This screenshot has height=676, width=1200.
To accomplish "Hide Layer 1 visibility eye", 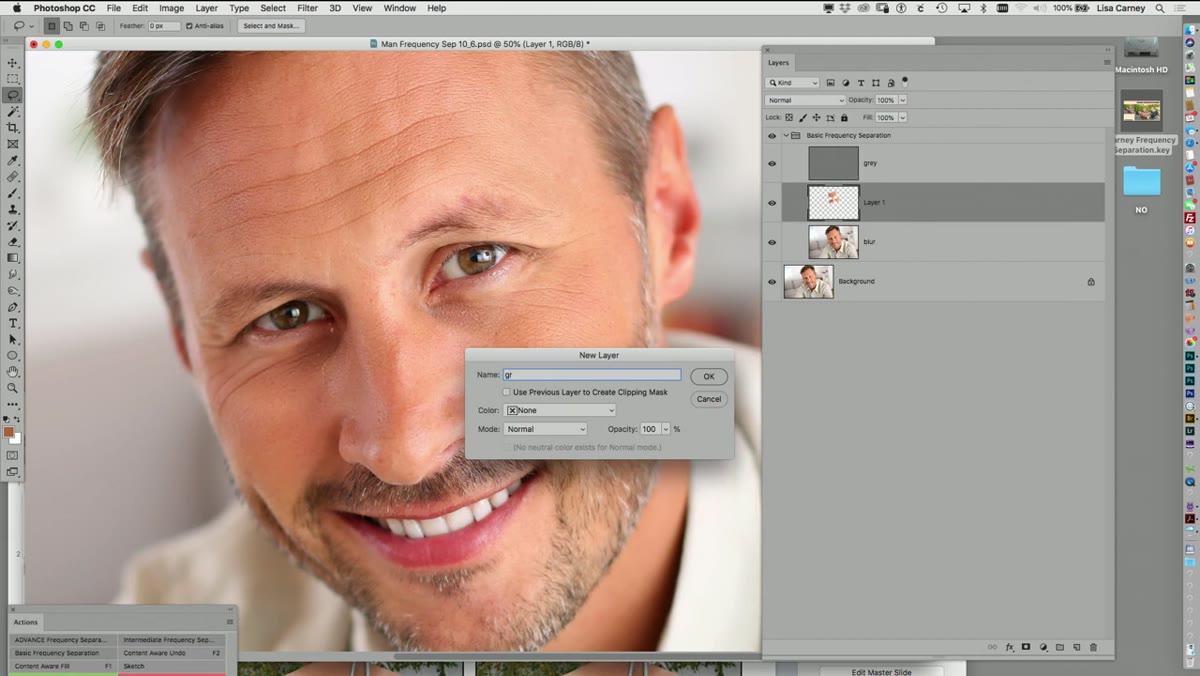I will pos(771,202).
